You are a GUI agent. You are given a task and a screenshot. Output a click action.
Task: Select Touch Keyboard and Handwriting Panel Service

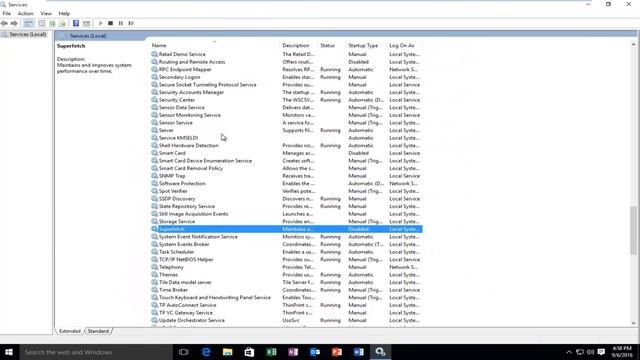(286, 298)
